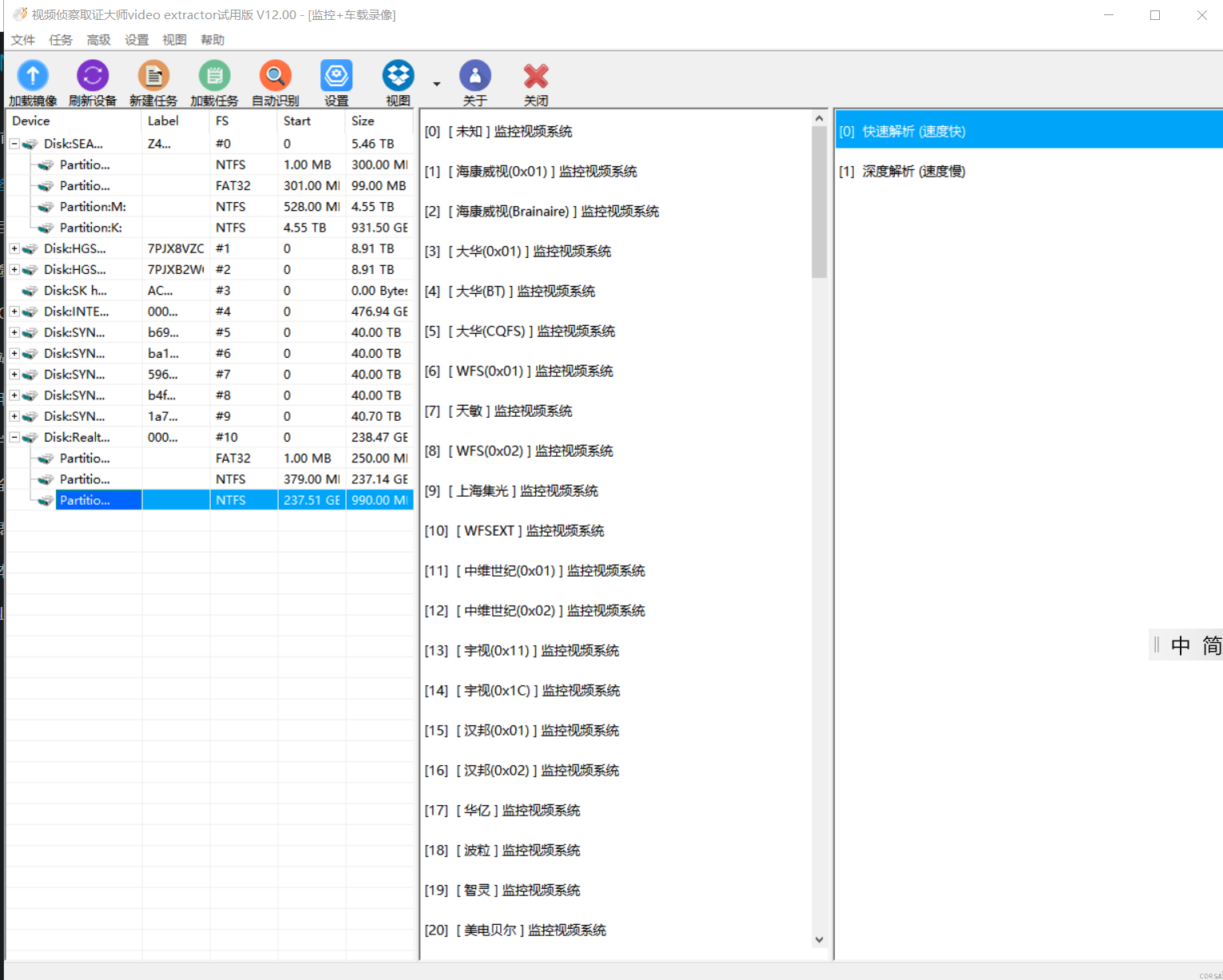Click the 刷新设备 refresh devices icon

click(93, 76)
